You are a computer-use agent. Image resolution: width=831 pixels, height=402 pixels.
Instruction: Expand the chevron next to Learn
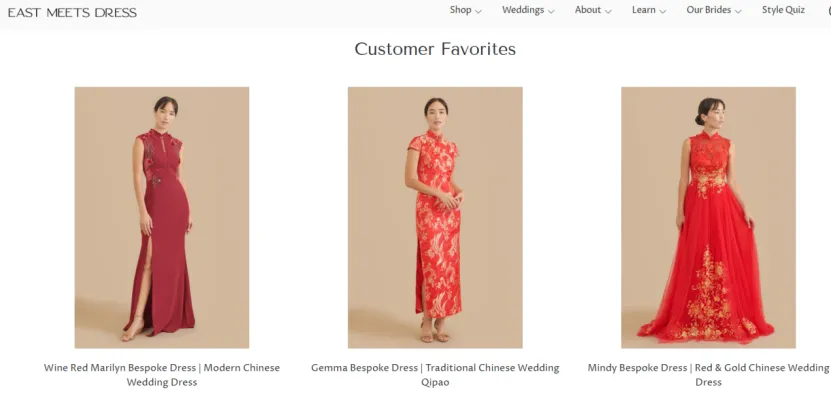point(662,11)
